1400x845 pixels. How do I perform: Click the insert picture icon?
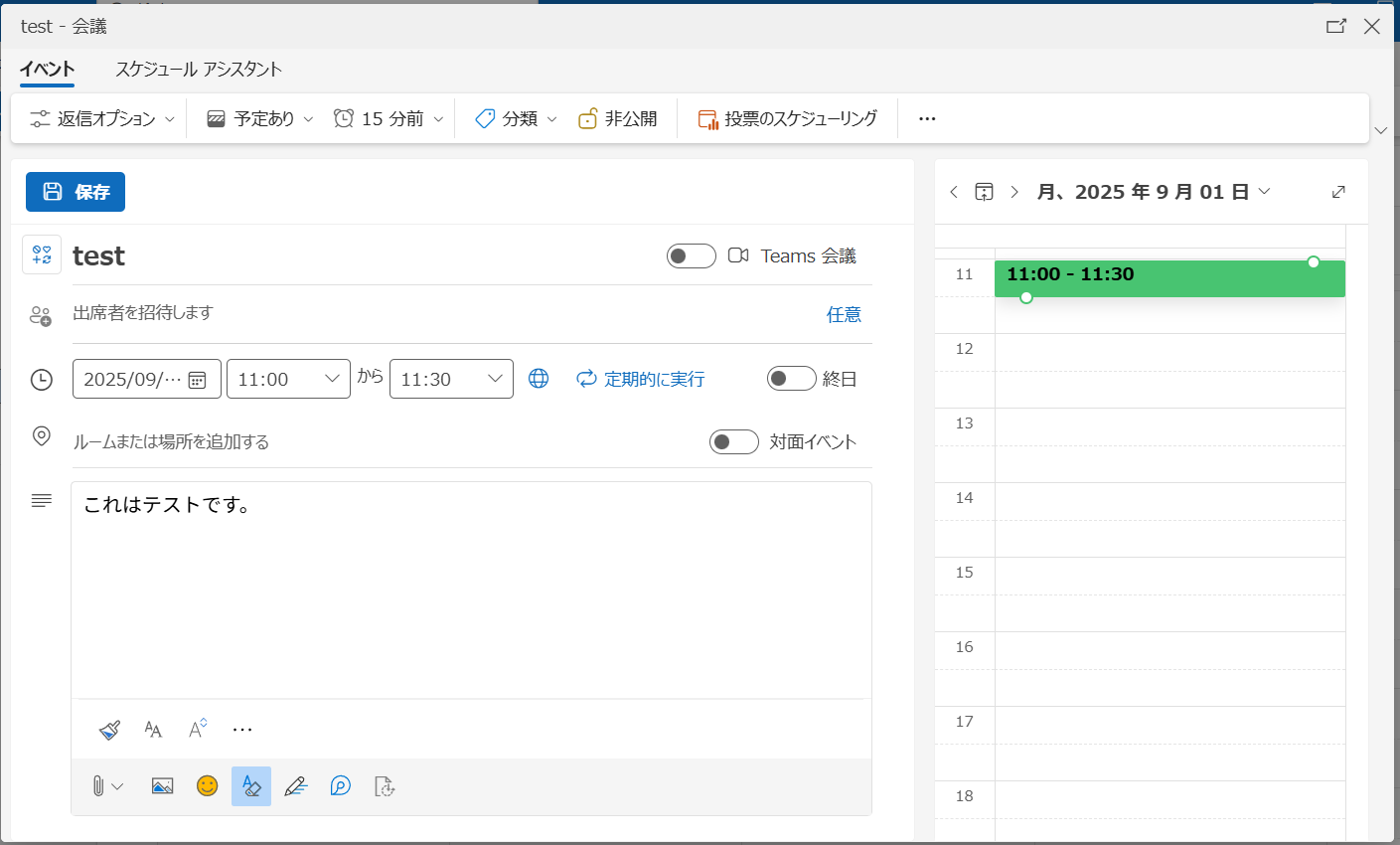coord(163,786)
